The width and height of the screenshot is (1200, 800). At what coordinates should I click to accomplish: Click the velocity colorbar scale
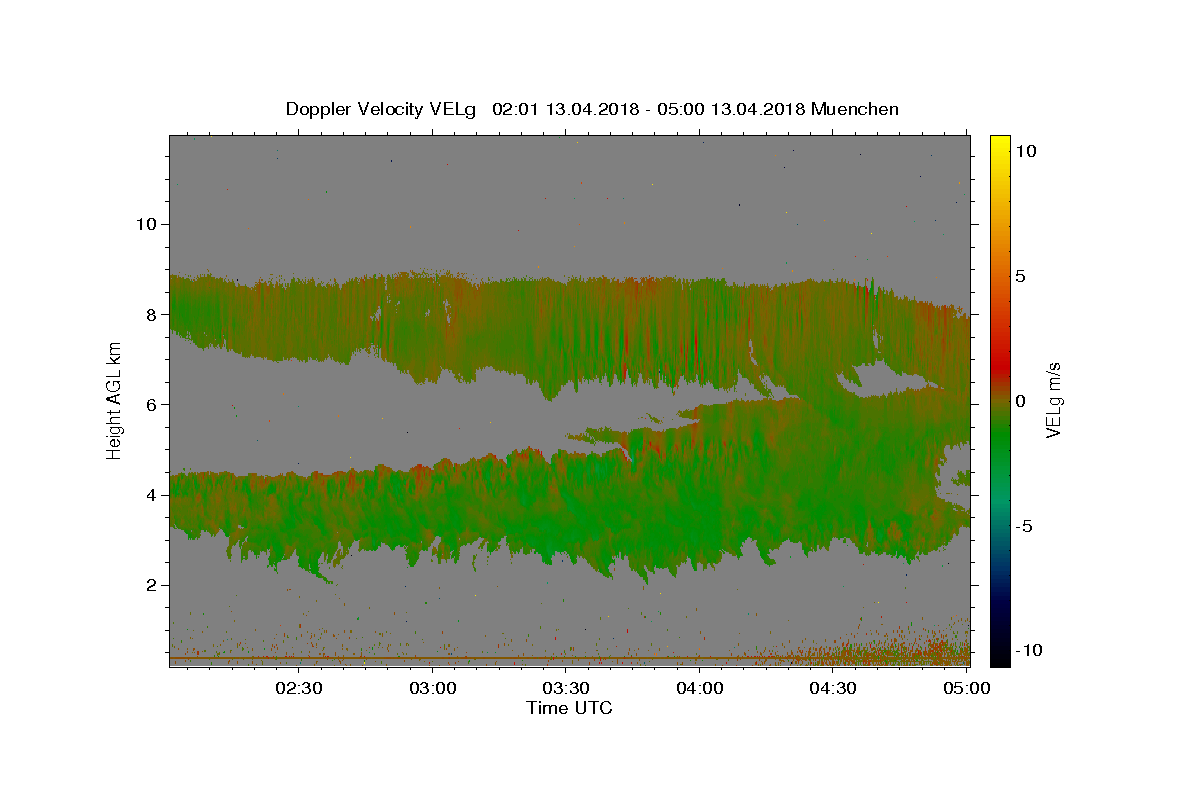(1000, 400)
